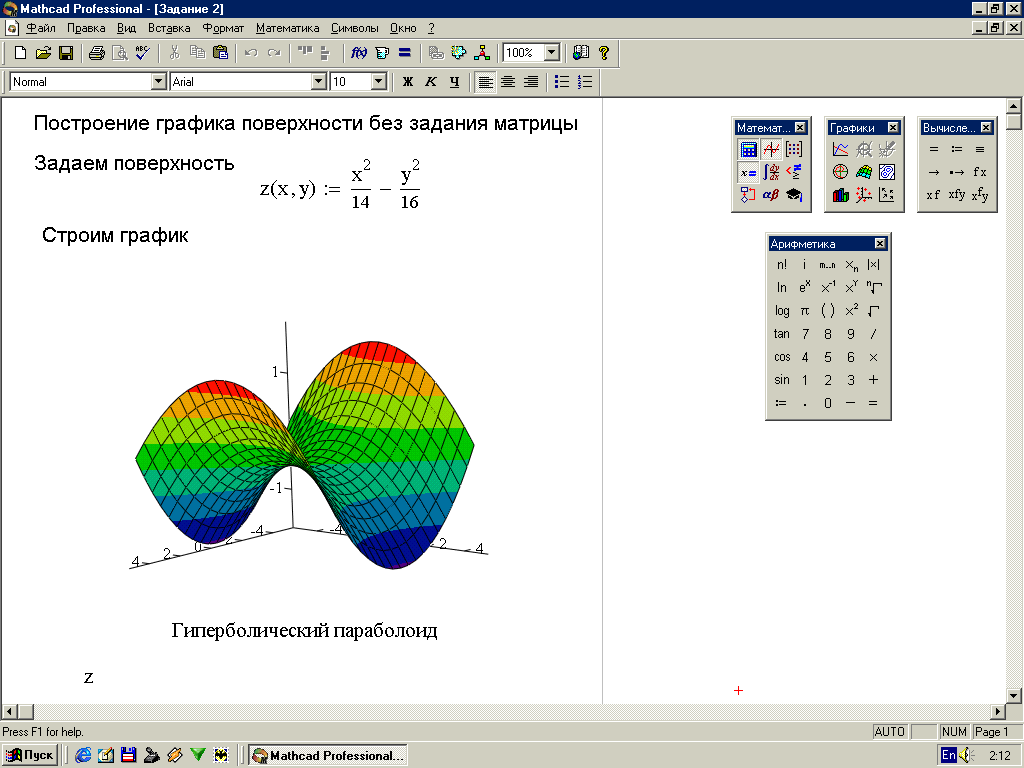Insert a 3D bar chart from Графики panel
This screenshot has height=768, width=1024.
[x=840, y=195]
